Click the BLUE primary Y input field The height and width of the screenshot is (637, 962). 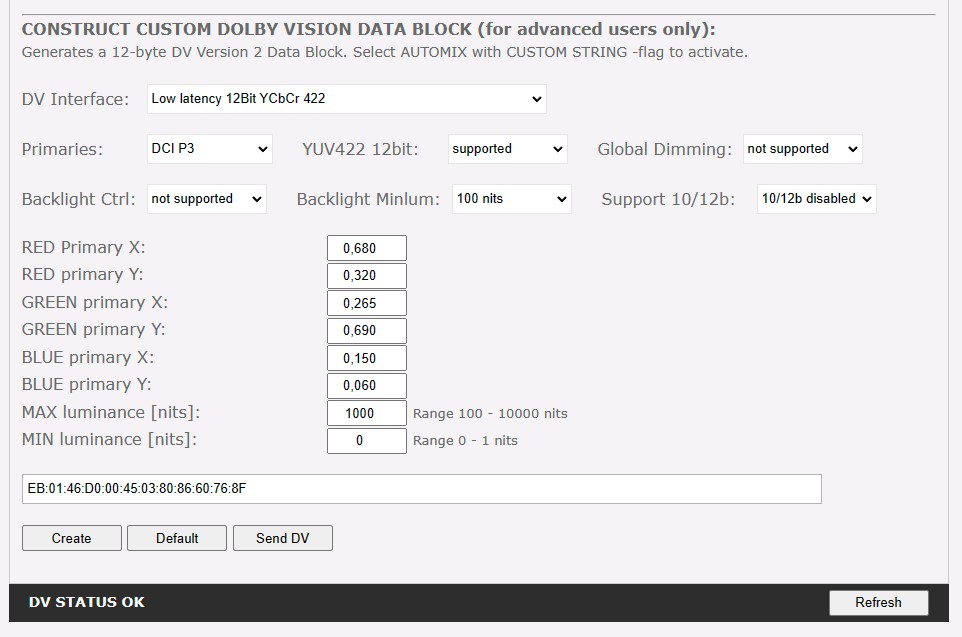tap(367, 385)
